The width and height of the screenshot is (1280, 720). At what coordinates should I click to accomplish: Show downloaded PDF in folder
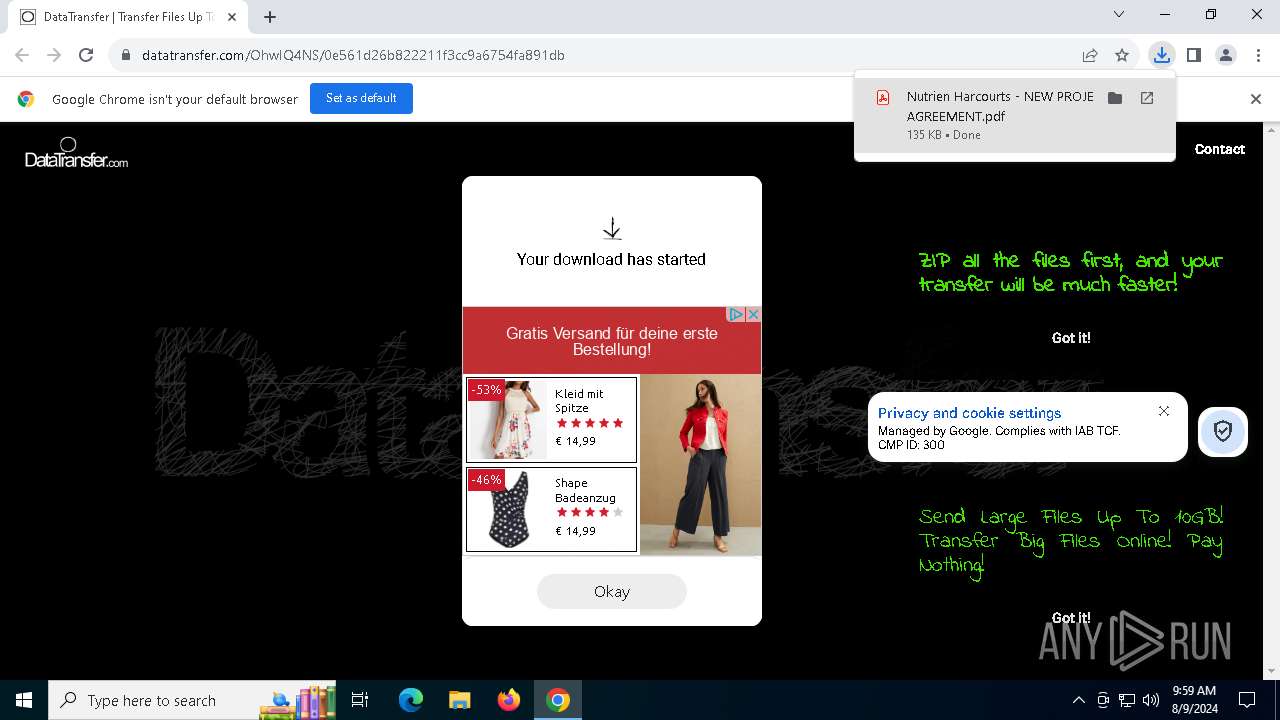click(1115, 98)
